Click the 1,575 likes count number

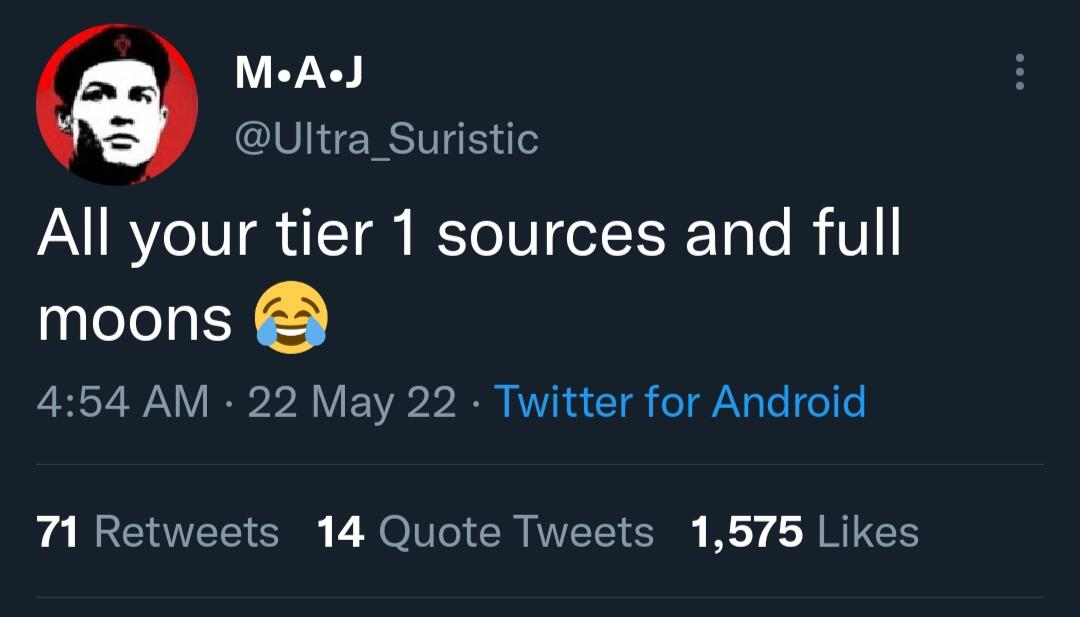click(747, 532)
